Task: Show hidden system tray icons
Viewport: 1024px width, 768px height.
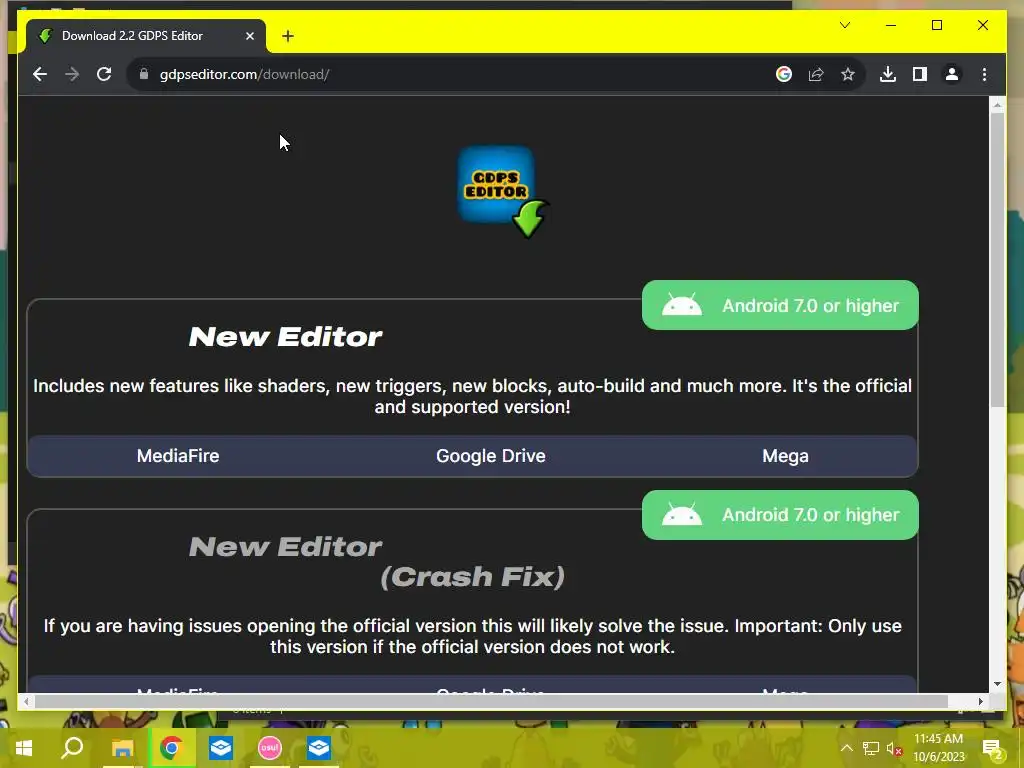Action: tap(846, 748)
